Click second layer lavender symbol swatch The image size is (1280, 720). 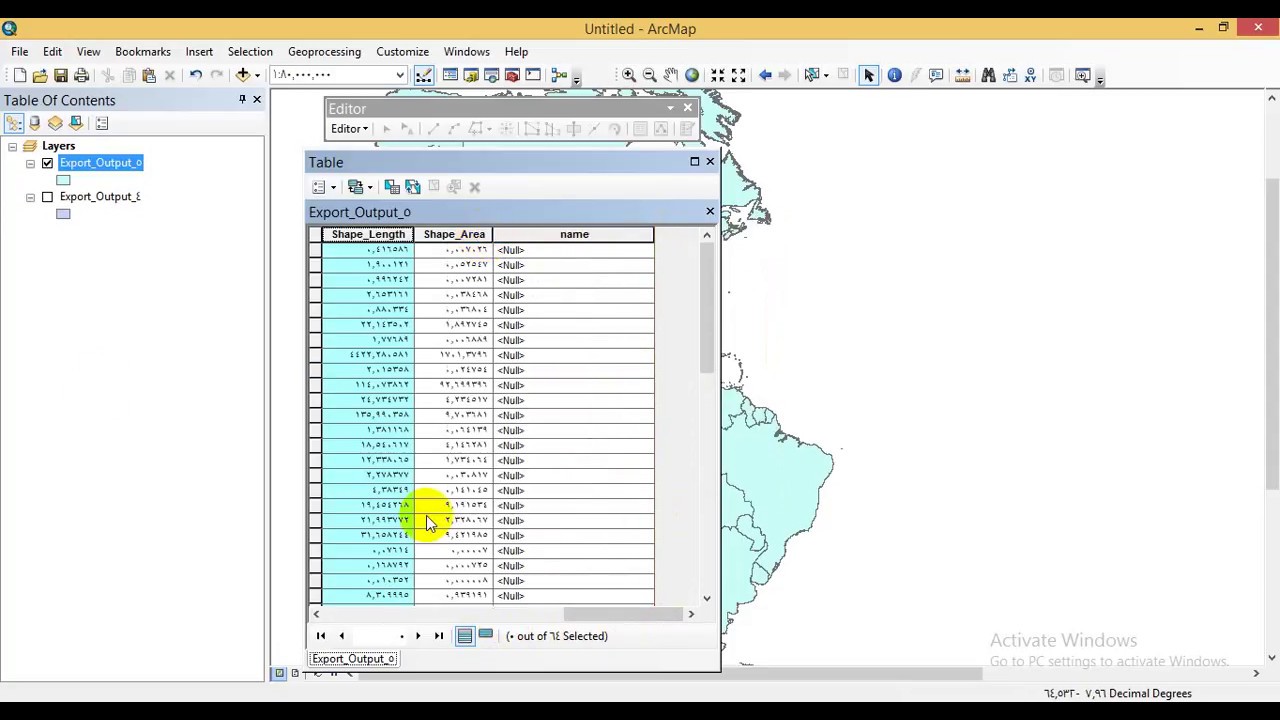pyautogui.click(x=63, y=214)
